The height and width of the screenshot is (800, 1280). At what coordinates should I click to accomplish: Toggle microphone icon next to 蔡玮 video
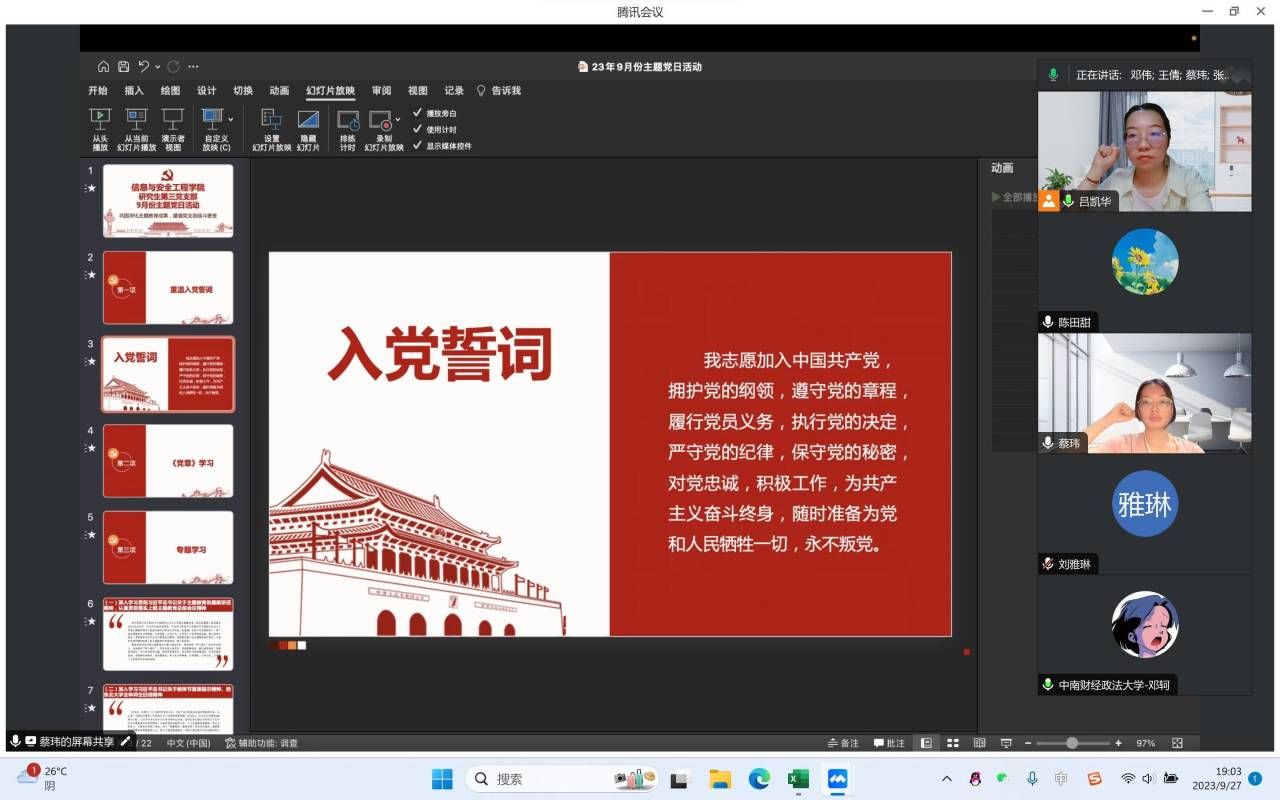pos(1048,443)
